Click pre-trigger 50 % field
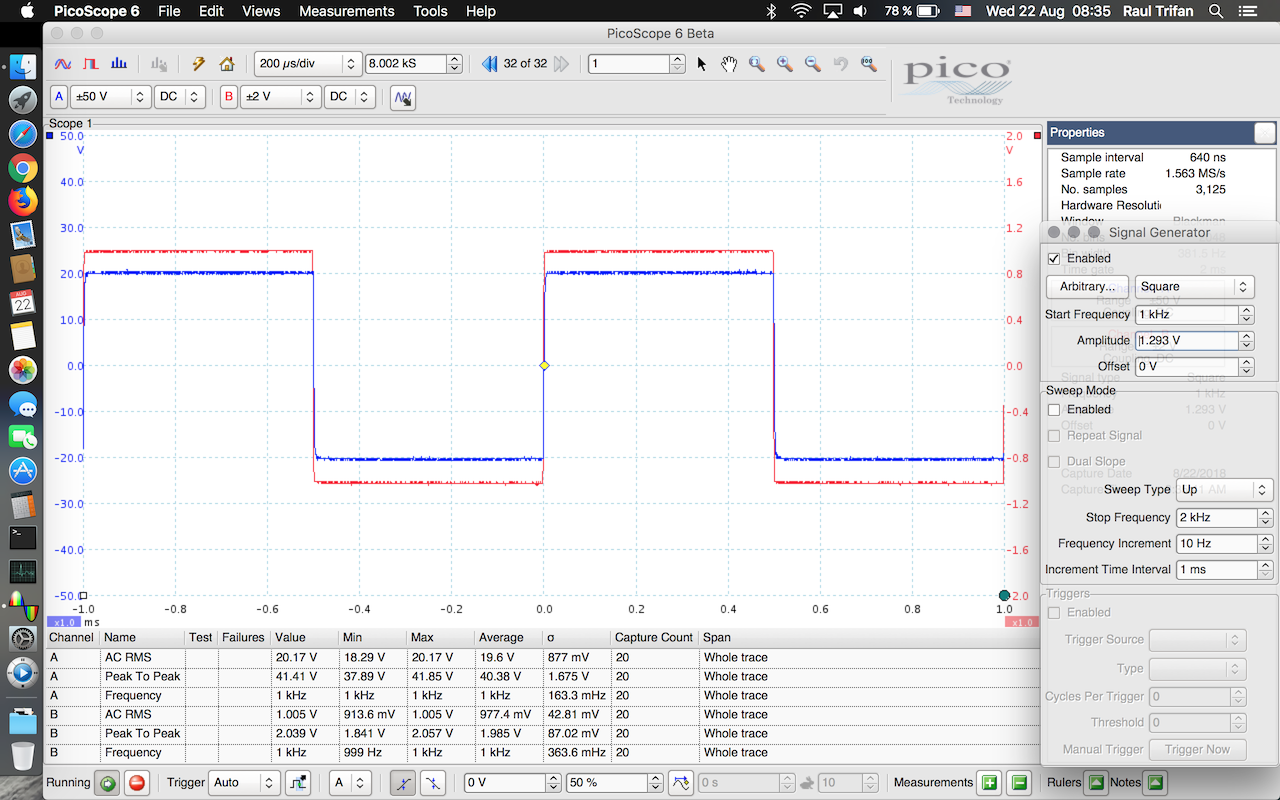 pyautogui.click(x=607, y=783)
